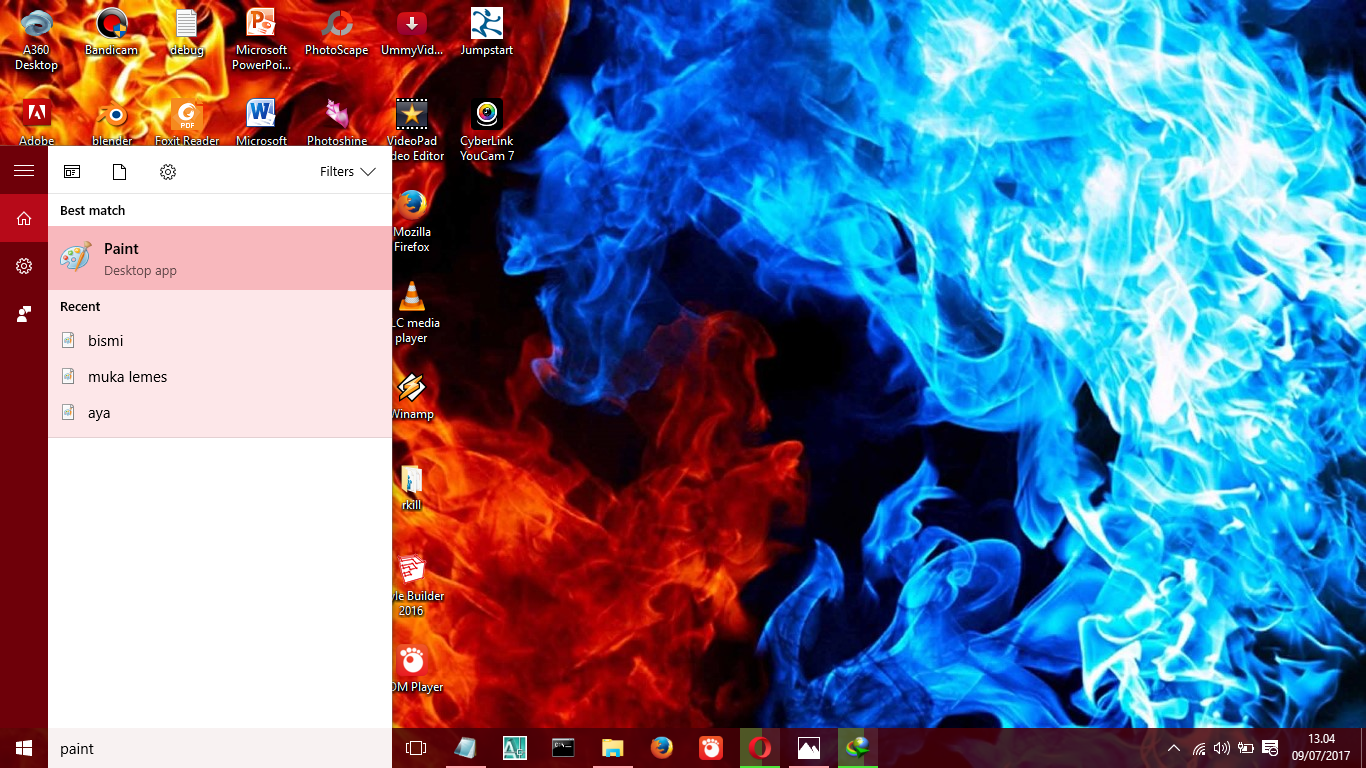
Task: Click the hamburger menu in search panel
Action: pos(24,171)
